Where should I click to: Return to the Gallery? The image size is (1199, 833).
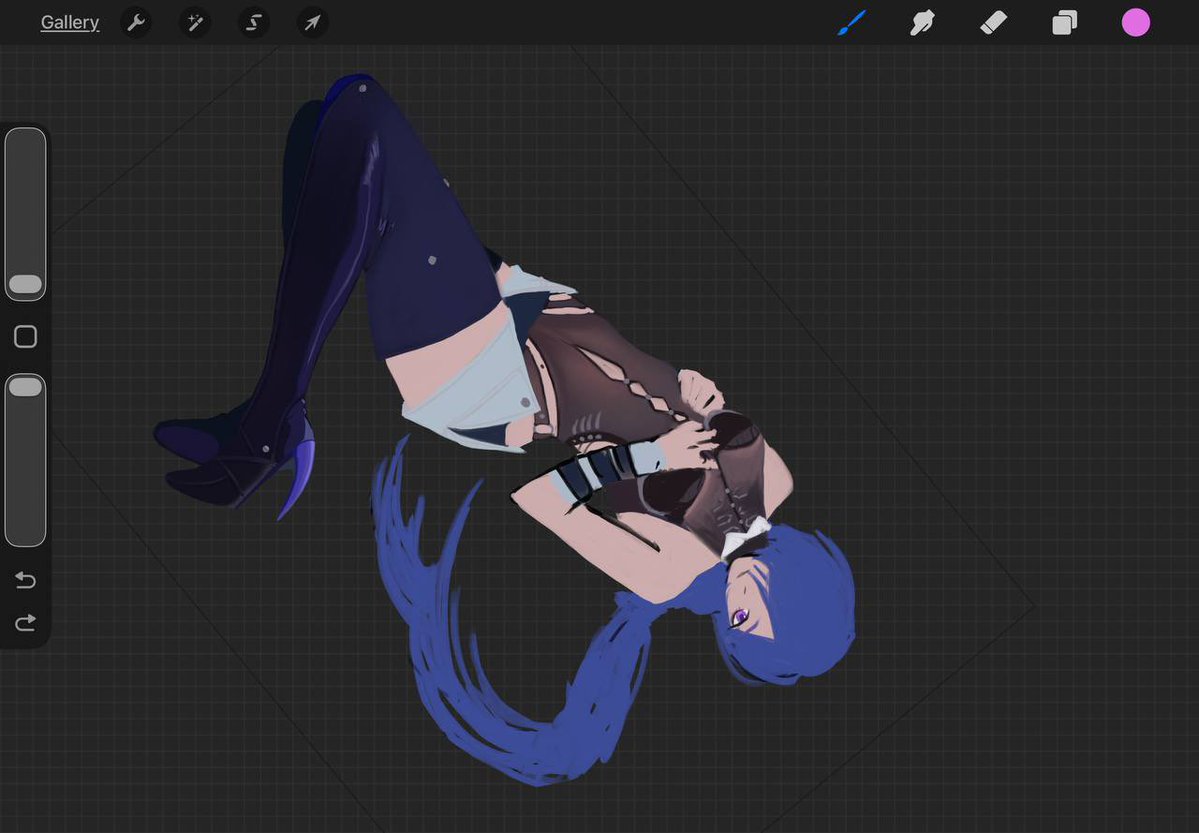70,22
